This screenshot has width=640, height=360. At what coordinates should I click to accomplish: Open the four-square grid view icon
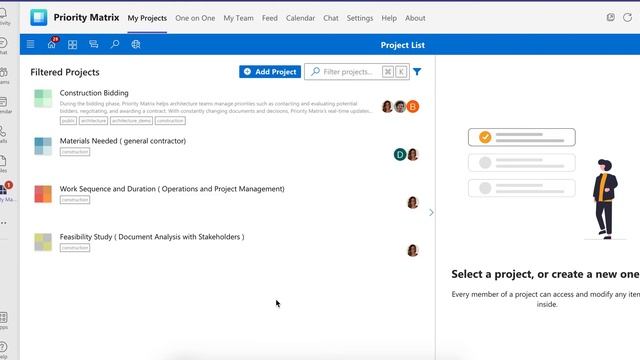point(73,44)
